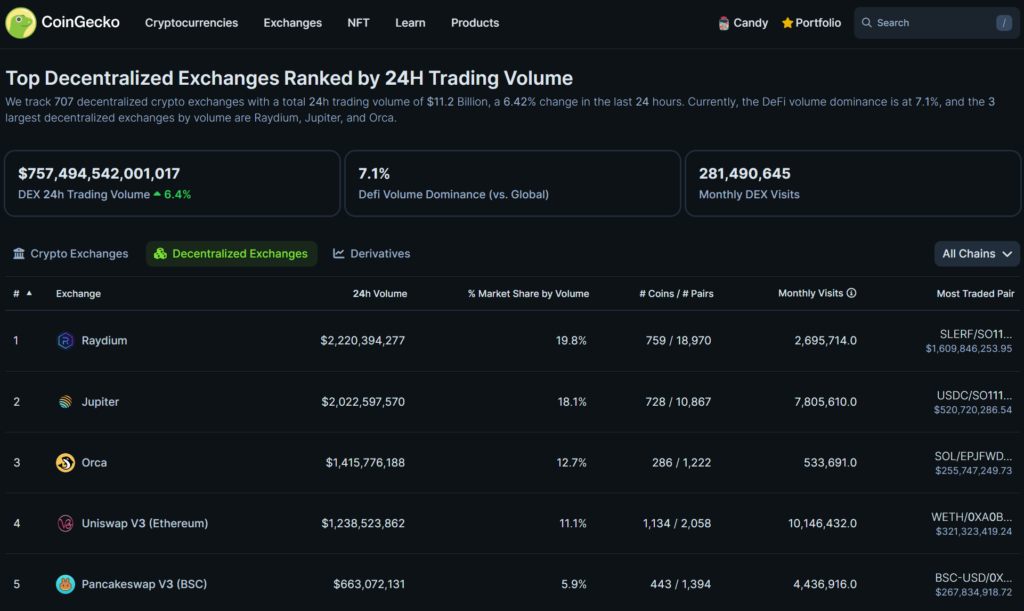Click the Most Traded Pair column header
Viewport: 1024px width, 611px height.
click(x=975, y=294)
